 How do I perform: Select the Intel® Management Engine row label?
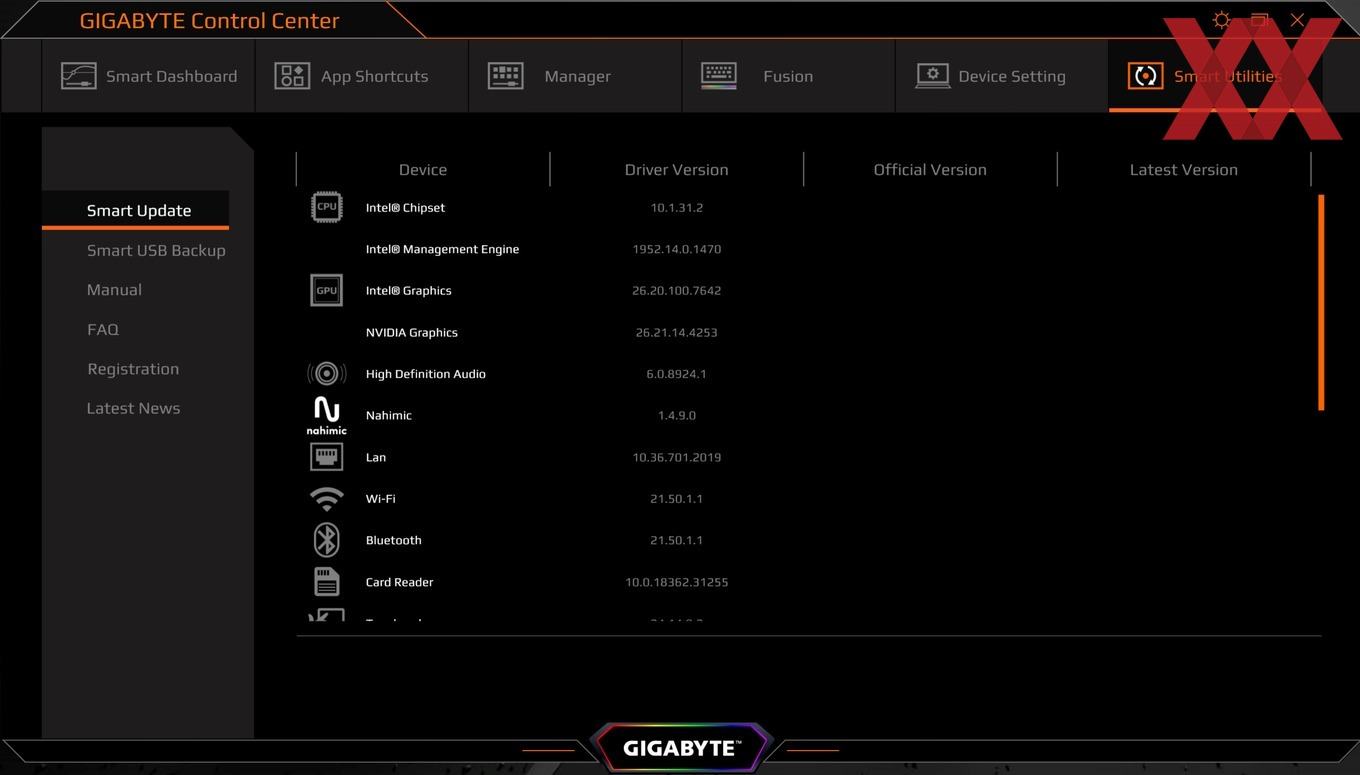click(x=442, y=249)
